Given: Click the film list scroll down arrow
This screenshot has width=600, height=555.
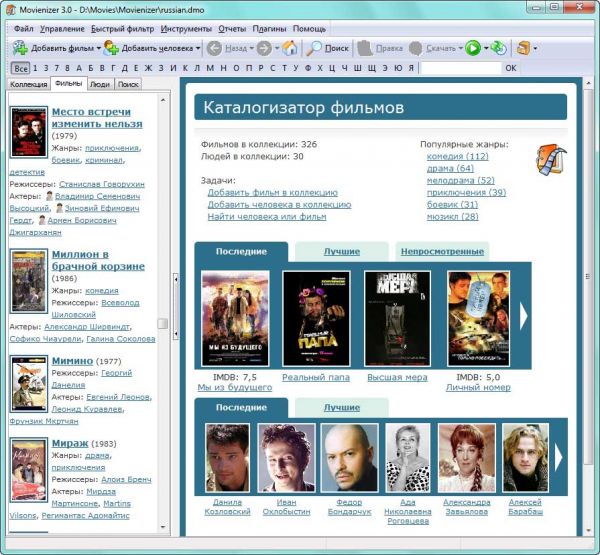Looking at the screenshot, I should point(163,527).
